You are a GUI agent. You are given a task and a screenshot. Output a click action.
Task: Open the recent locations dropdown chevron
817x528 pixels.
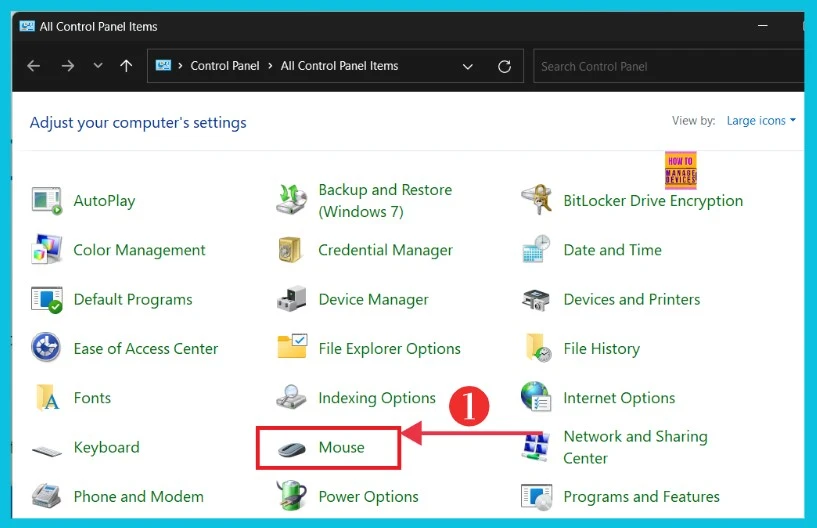coord(98,66)
